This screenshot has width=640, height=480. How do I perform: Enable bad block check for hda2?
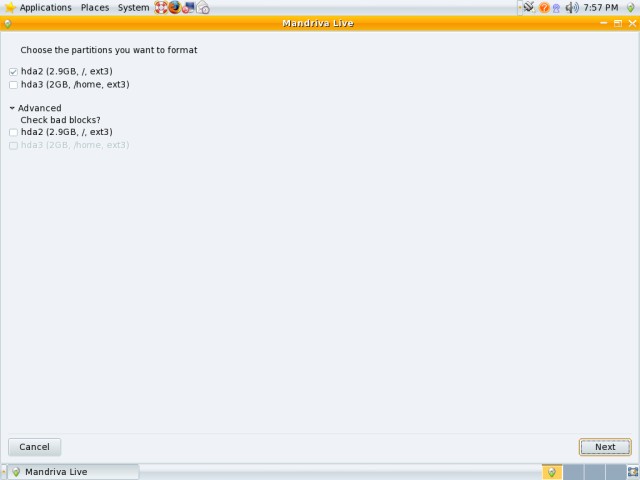tap(13, 132)
